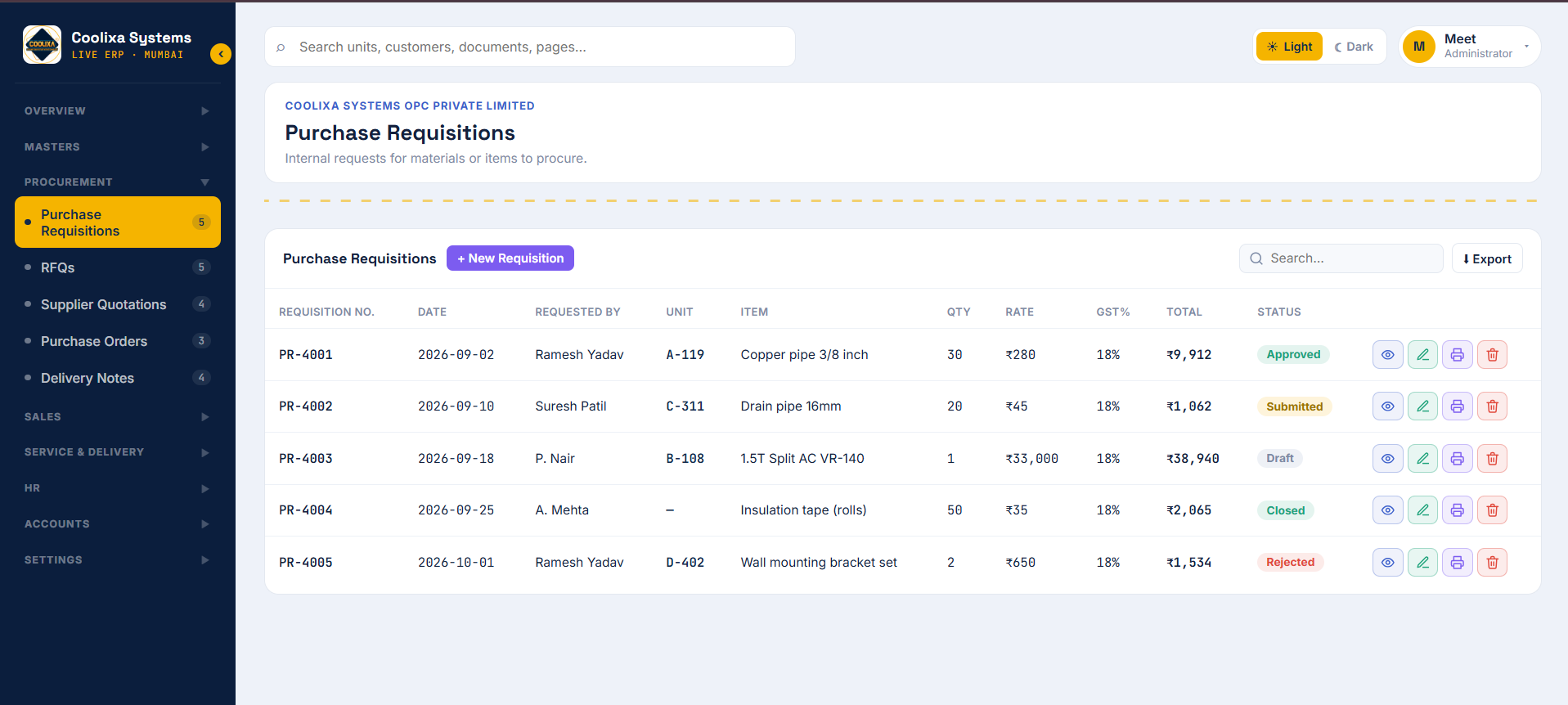Collapse the sidebar with the yellow arrow
This screenshot has width=1568, height=705.
coord(221,54)
